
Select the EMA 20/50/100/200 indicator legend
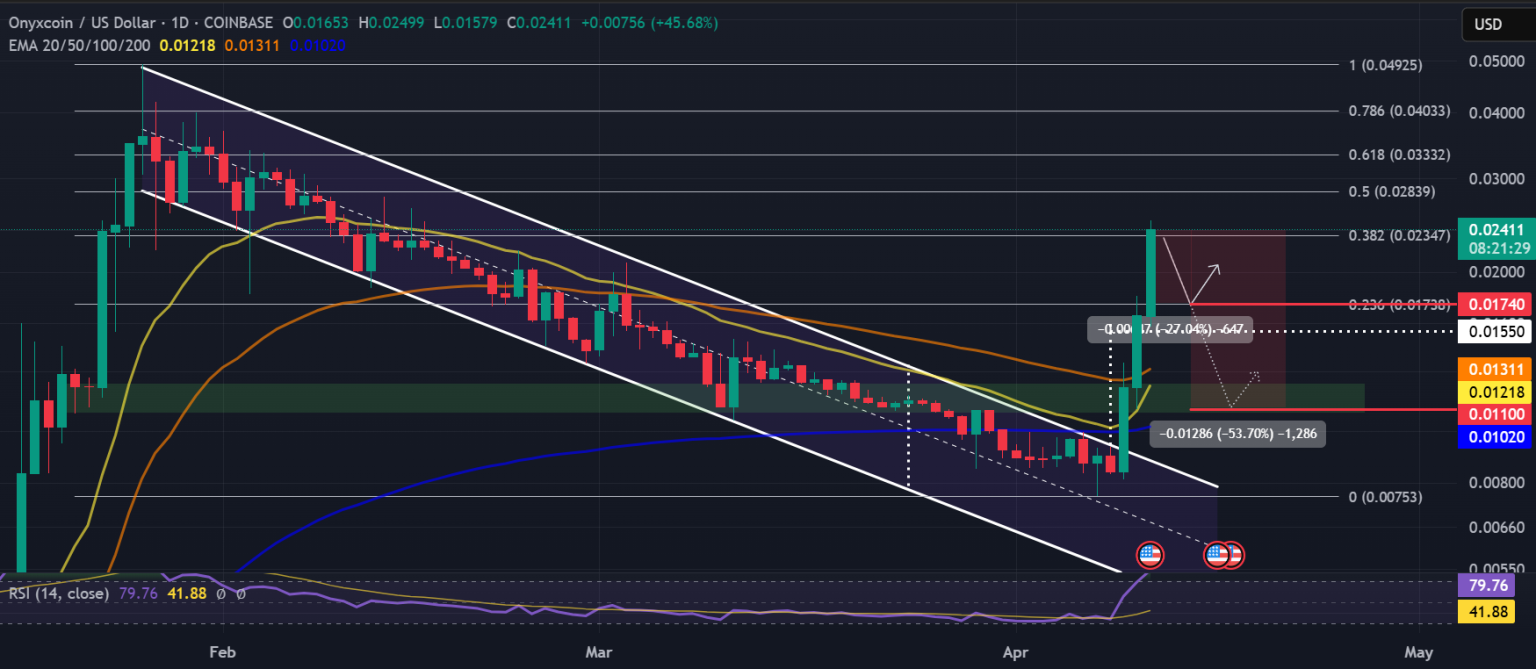(x=79, y=43)
